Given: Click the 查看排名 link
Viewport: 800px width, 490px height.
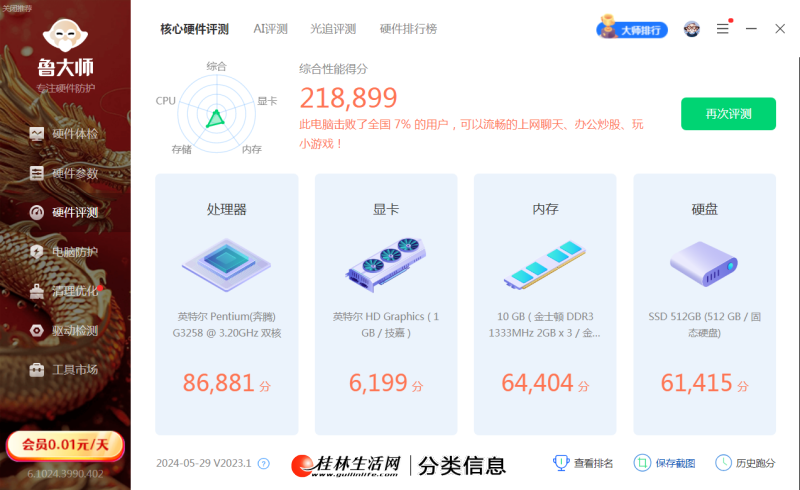Looking at the screenshot, I should 593,463.
